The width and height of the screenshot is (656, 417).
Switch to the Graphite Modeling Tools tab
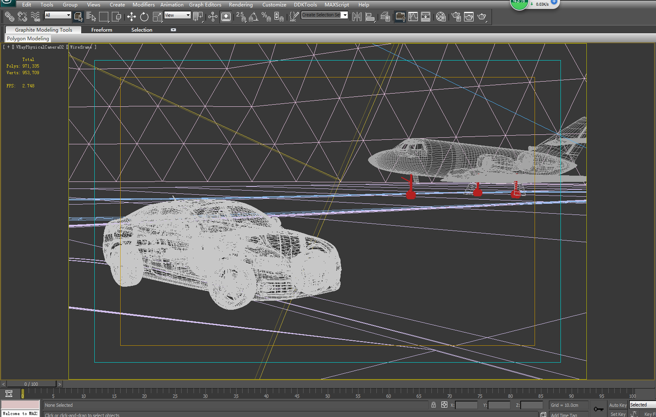43,30
